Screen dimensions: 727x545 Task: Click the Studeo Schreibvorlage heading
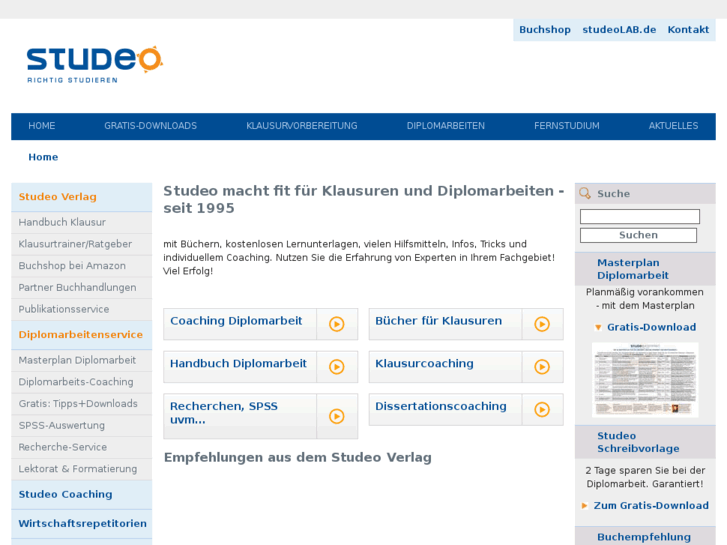(638, 442)
